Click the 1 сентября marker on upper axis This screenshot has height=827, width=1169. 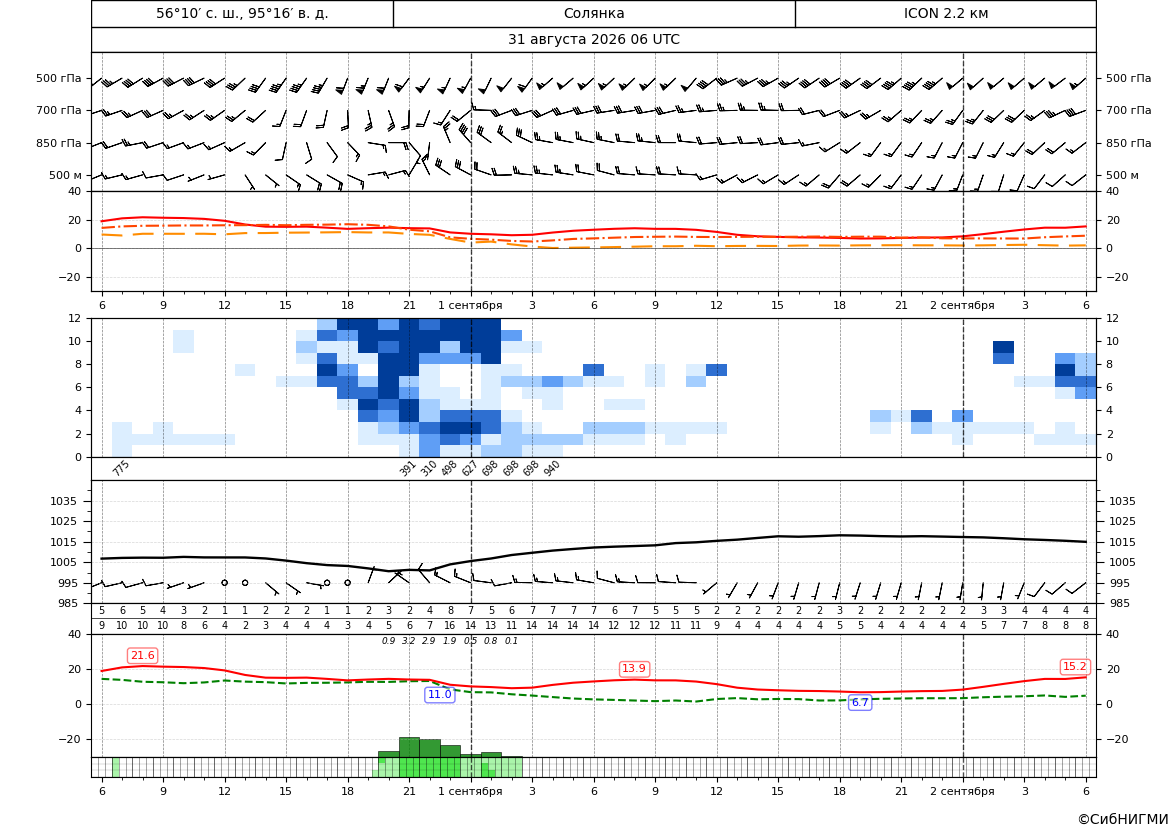470,305
